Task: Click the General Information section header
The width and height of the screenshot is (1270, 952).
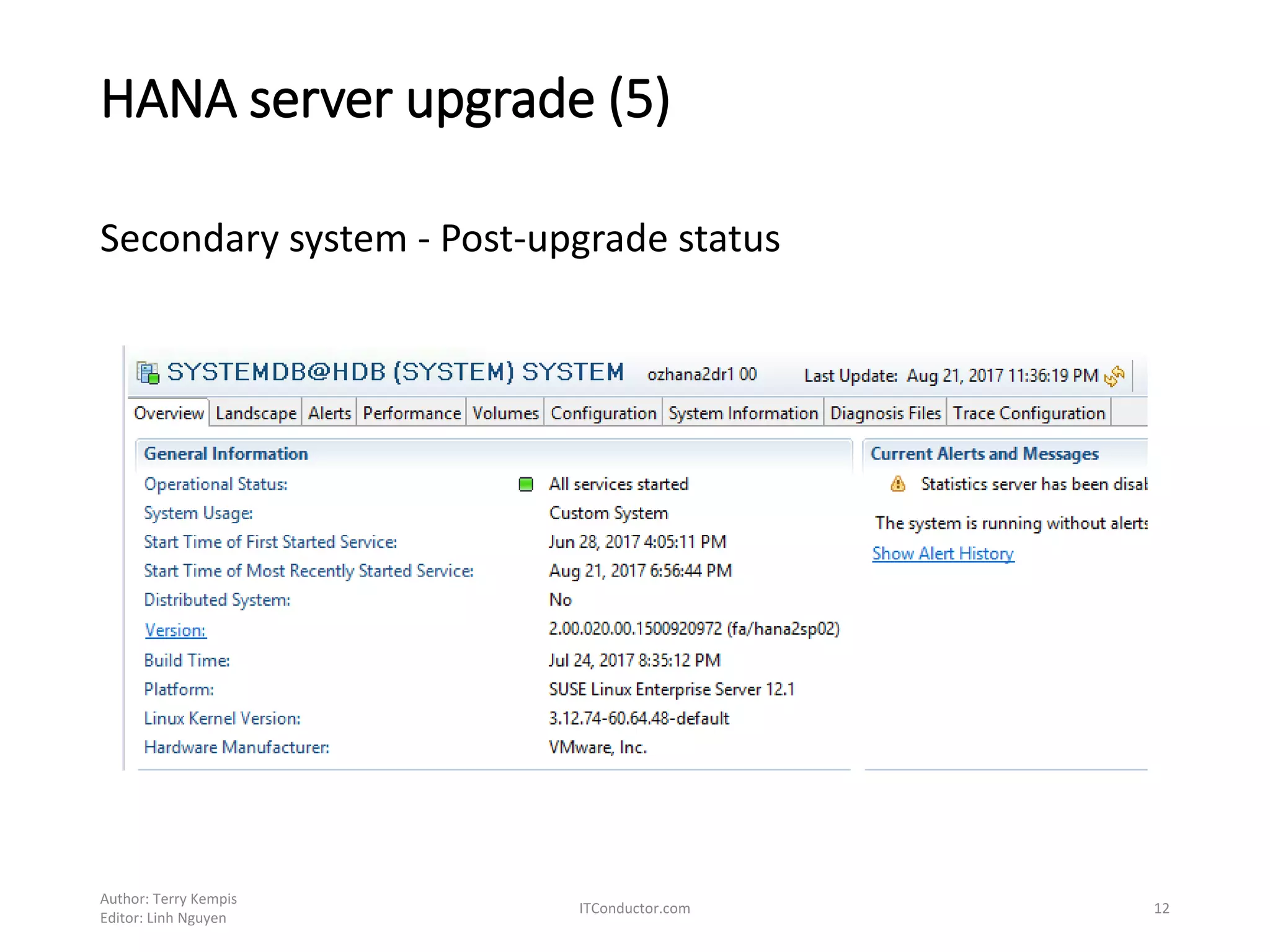Action: 226,454
